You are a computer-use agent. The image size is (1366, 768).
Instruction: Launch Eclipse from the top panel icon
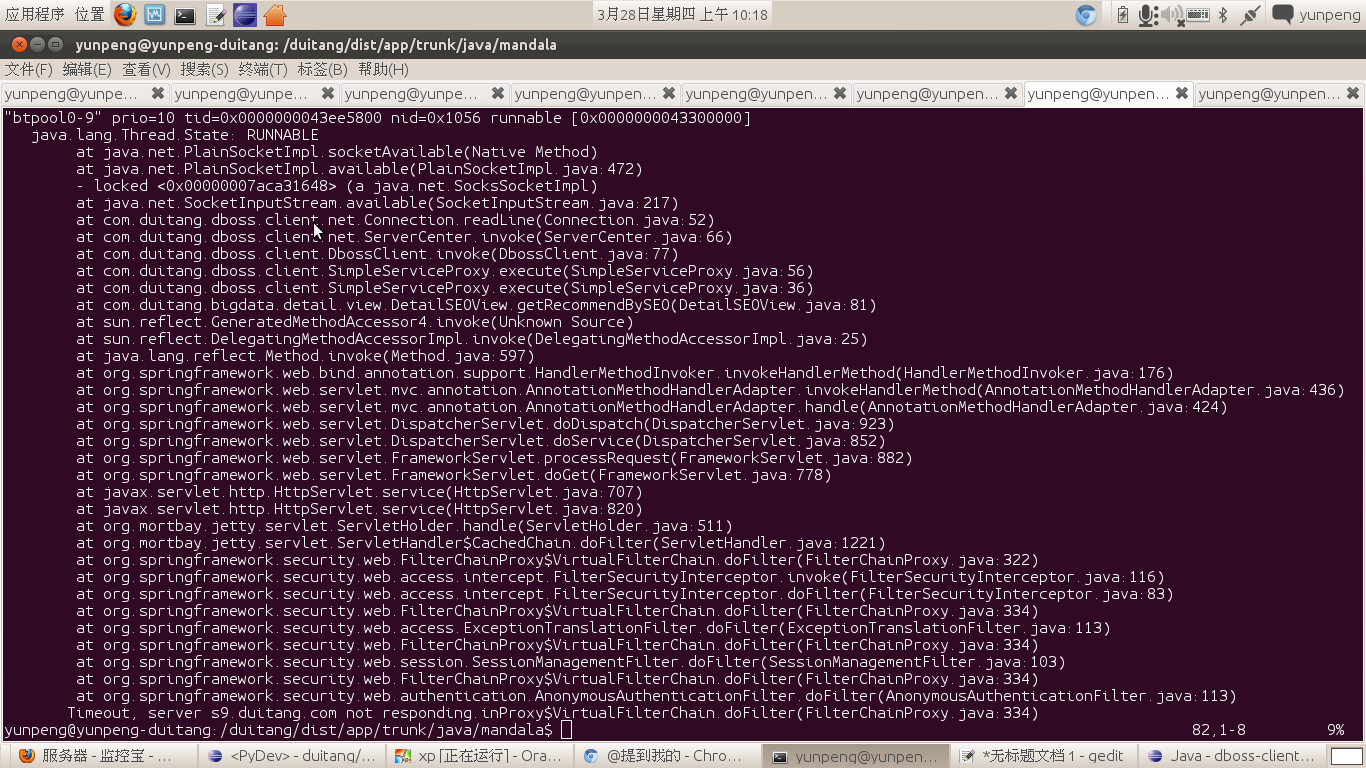pos(245,15)
